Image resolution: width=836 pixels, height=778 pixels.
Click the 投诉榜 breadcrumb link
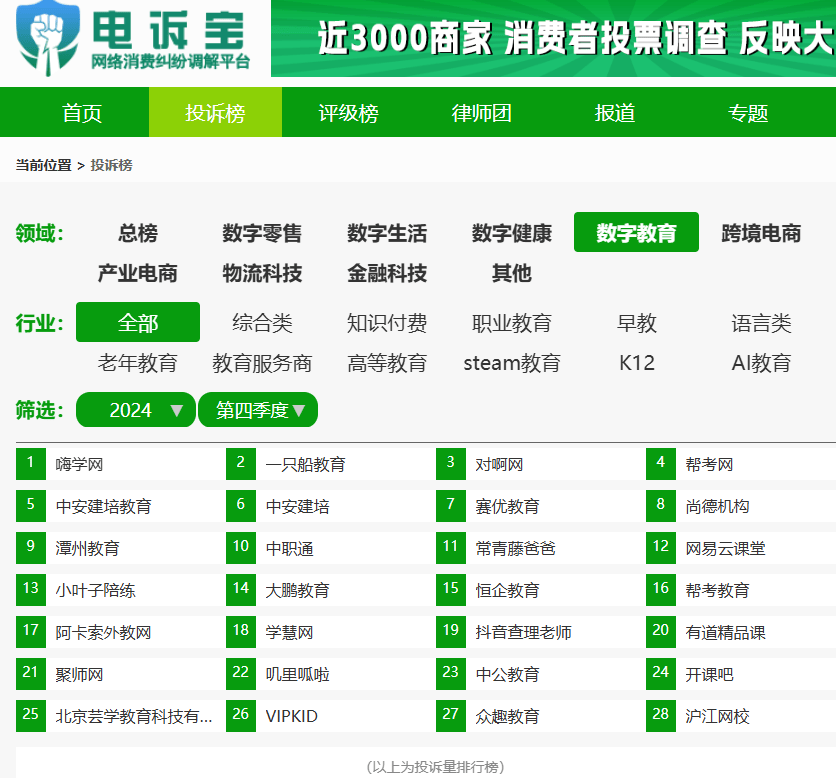111,165
